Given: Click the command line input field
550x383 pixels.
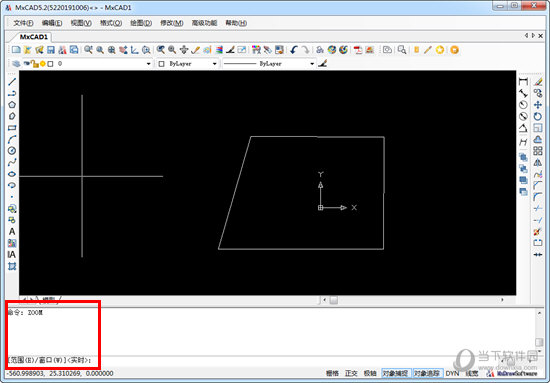Looking at the screenshot, I should click(x=270, y=361).
